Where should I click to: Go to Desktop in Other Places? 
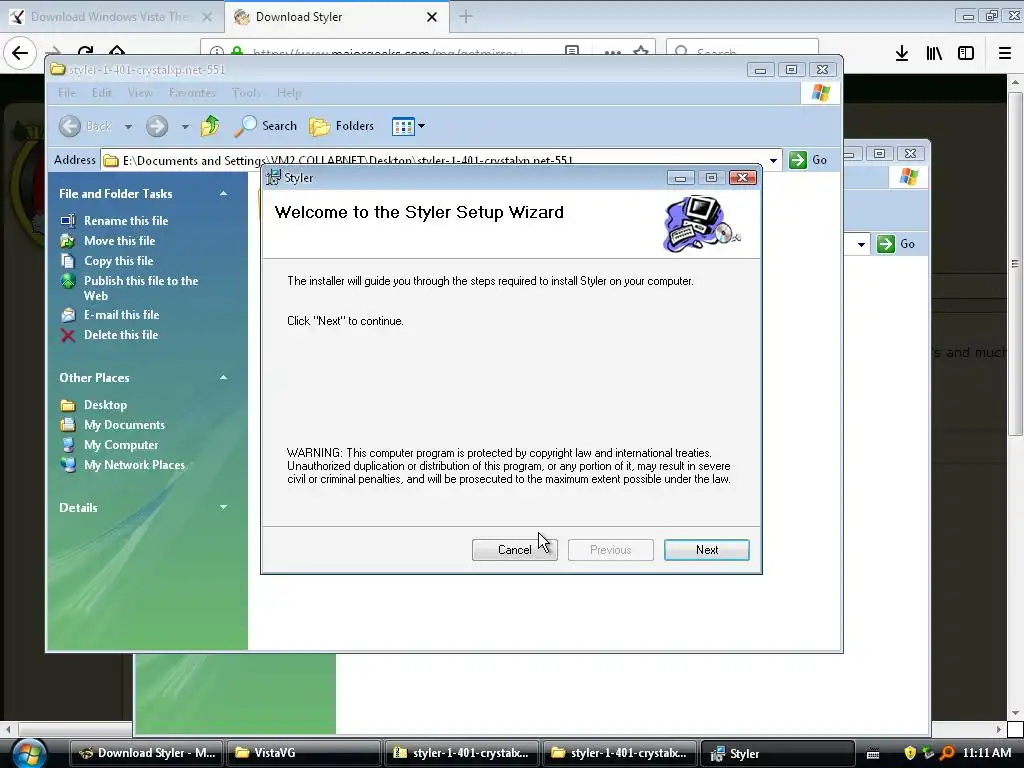tap(105, 405)
